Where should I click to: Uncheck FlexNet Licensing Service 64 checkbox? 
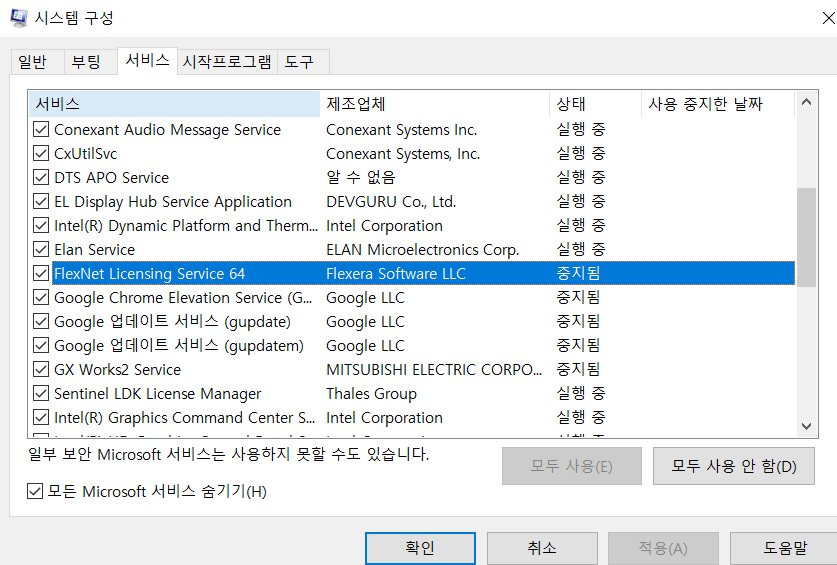coord(41,273)
